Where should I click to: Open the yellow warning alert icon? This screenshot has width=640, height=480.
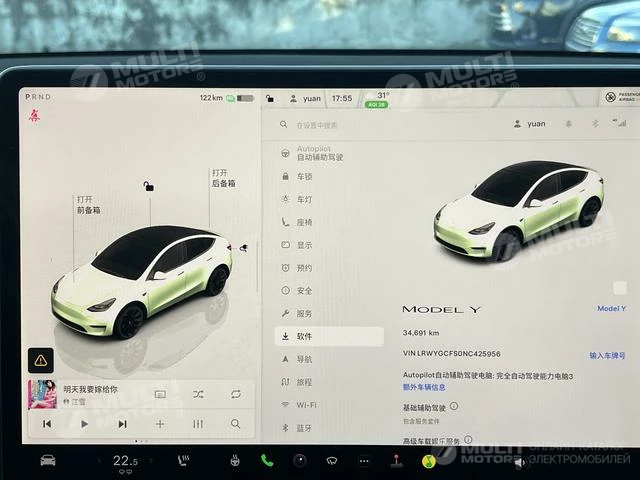click(40, 360)
